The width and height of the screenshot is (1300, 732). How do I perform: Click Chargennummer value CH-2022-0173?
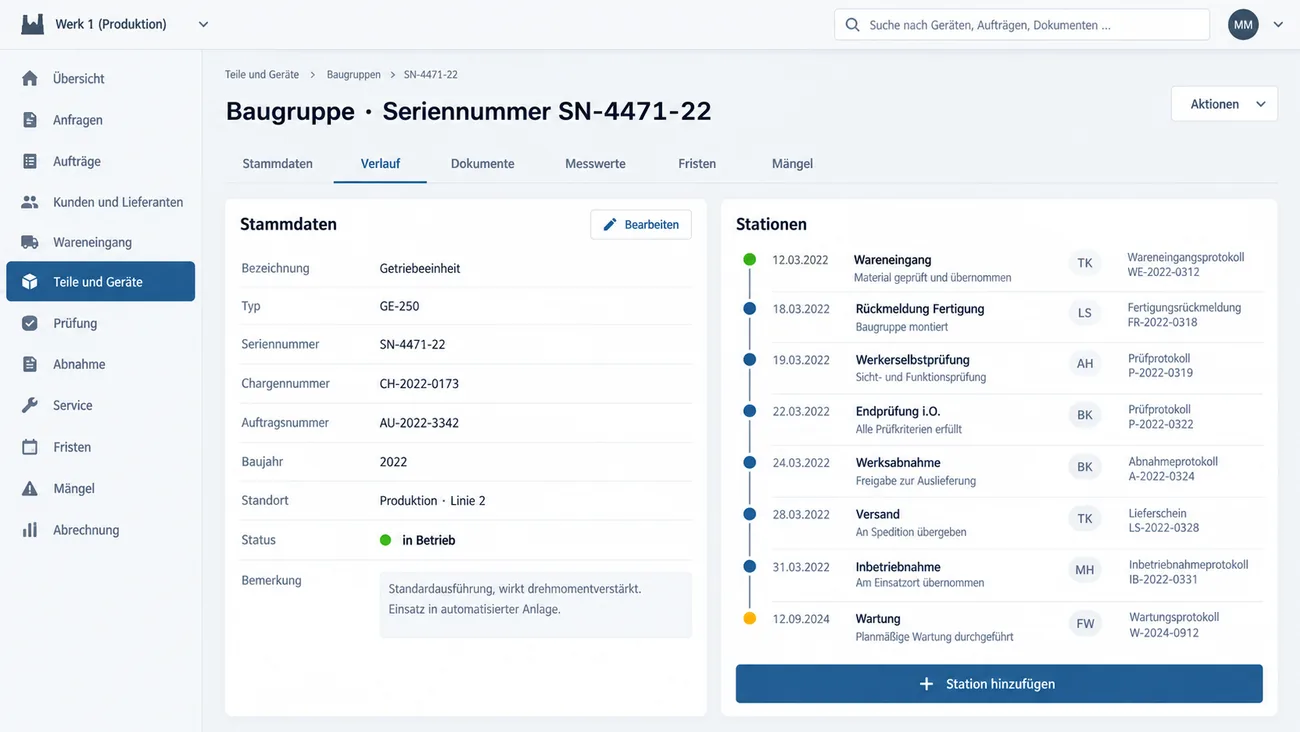click(x=419, y=384)
